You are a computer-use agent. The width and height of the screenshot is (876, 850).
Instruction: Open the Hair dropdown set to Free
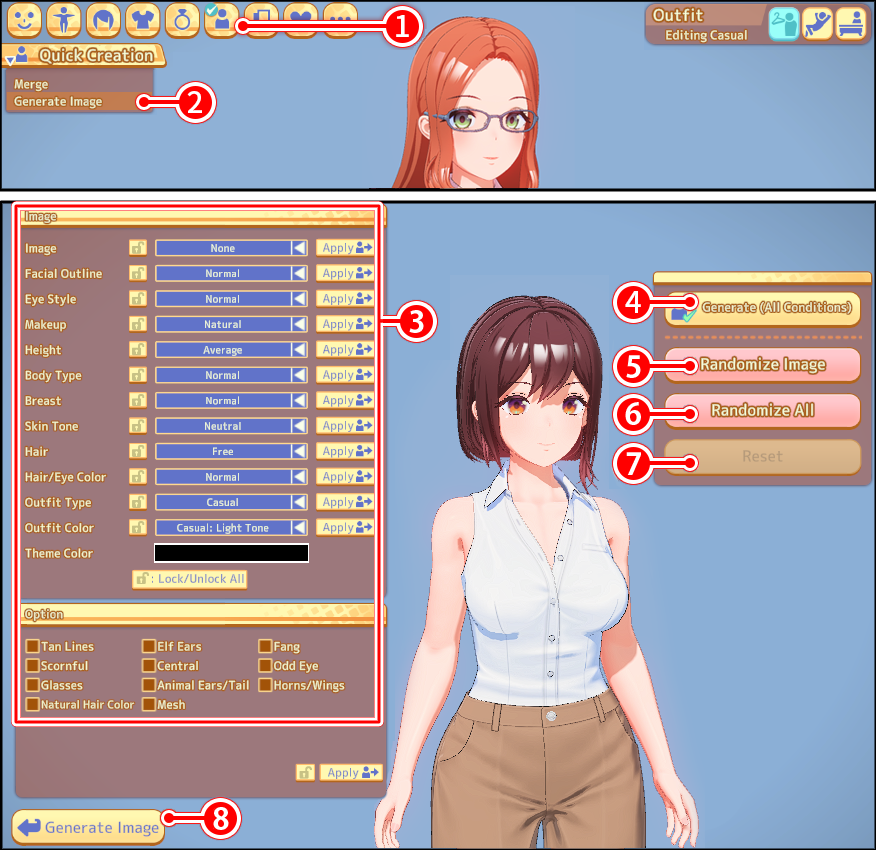(x=231, y=452)
